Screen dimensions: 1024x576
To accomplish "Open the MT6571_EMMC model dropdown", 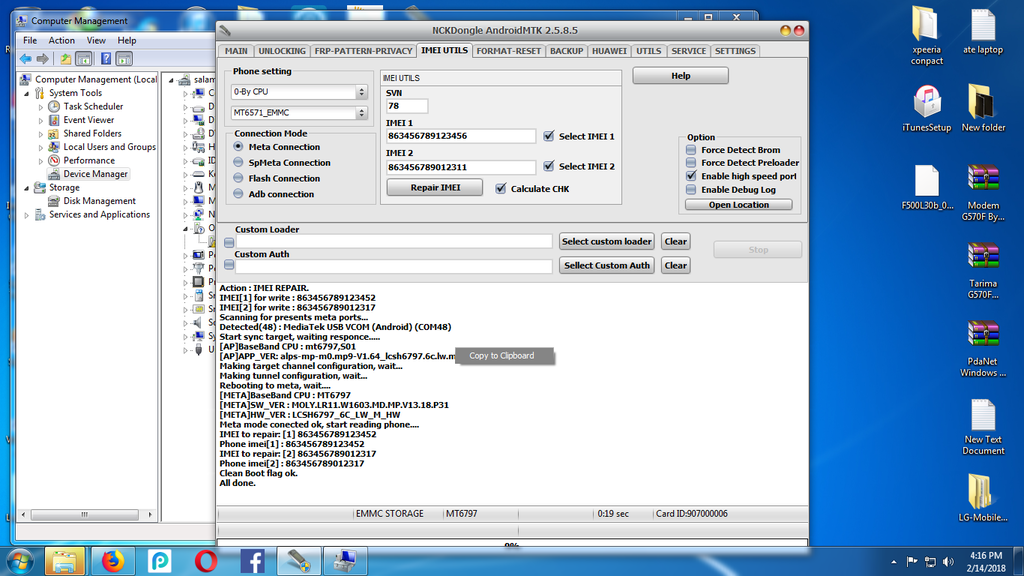I will point(299,113).
